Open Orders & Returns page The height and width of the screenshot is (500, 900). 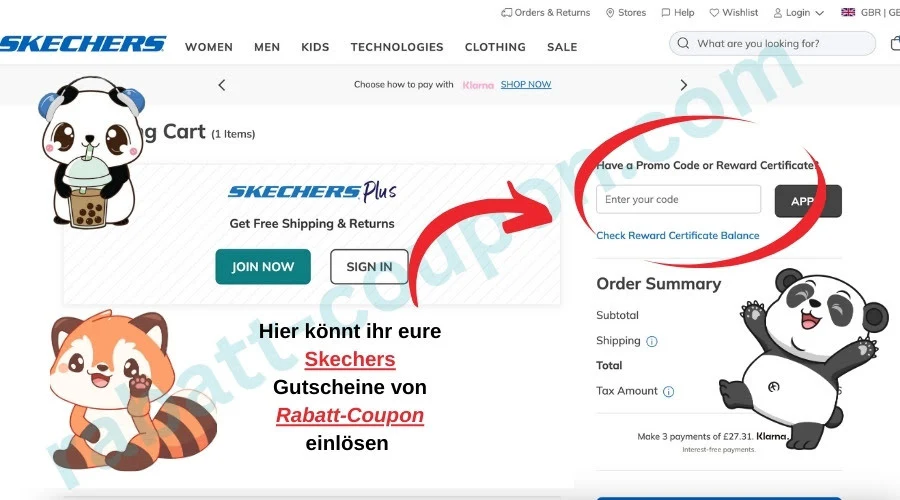(545, 13)
